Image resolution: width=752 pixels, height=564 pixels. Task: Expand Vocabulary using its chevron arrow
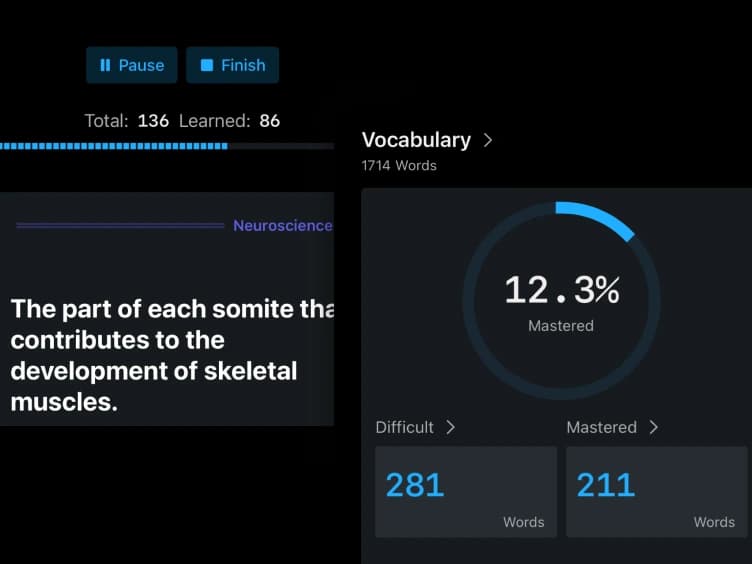[488, 140]
